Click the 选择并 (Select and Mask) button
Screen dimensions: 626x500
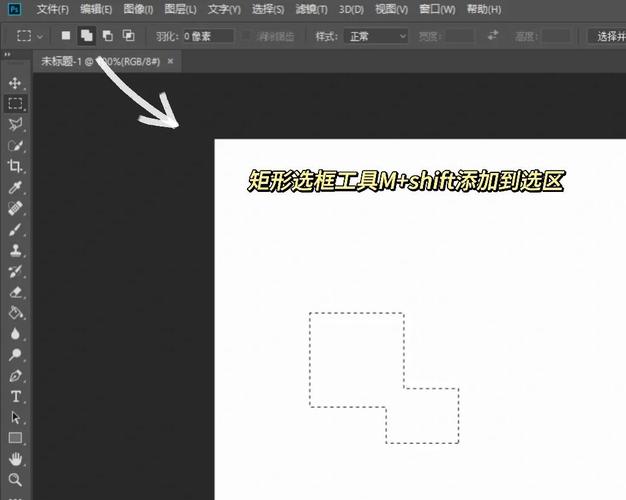[607, 36]
